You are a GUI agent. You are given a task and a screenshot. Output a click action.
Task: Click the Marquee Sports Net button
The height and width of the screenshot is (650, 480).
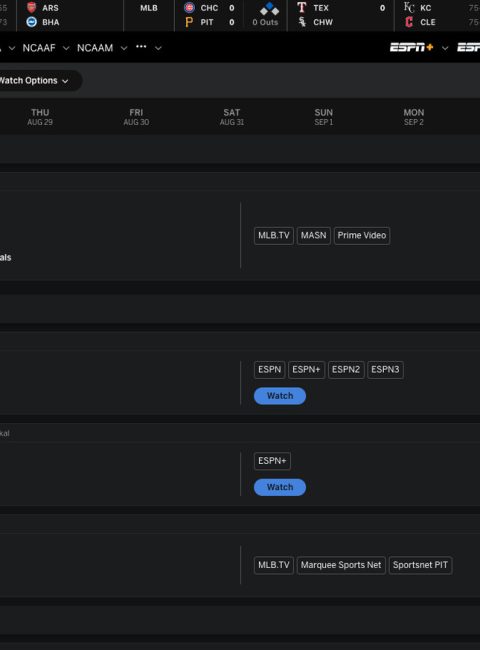coord(341,565)
